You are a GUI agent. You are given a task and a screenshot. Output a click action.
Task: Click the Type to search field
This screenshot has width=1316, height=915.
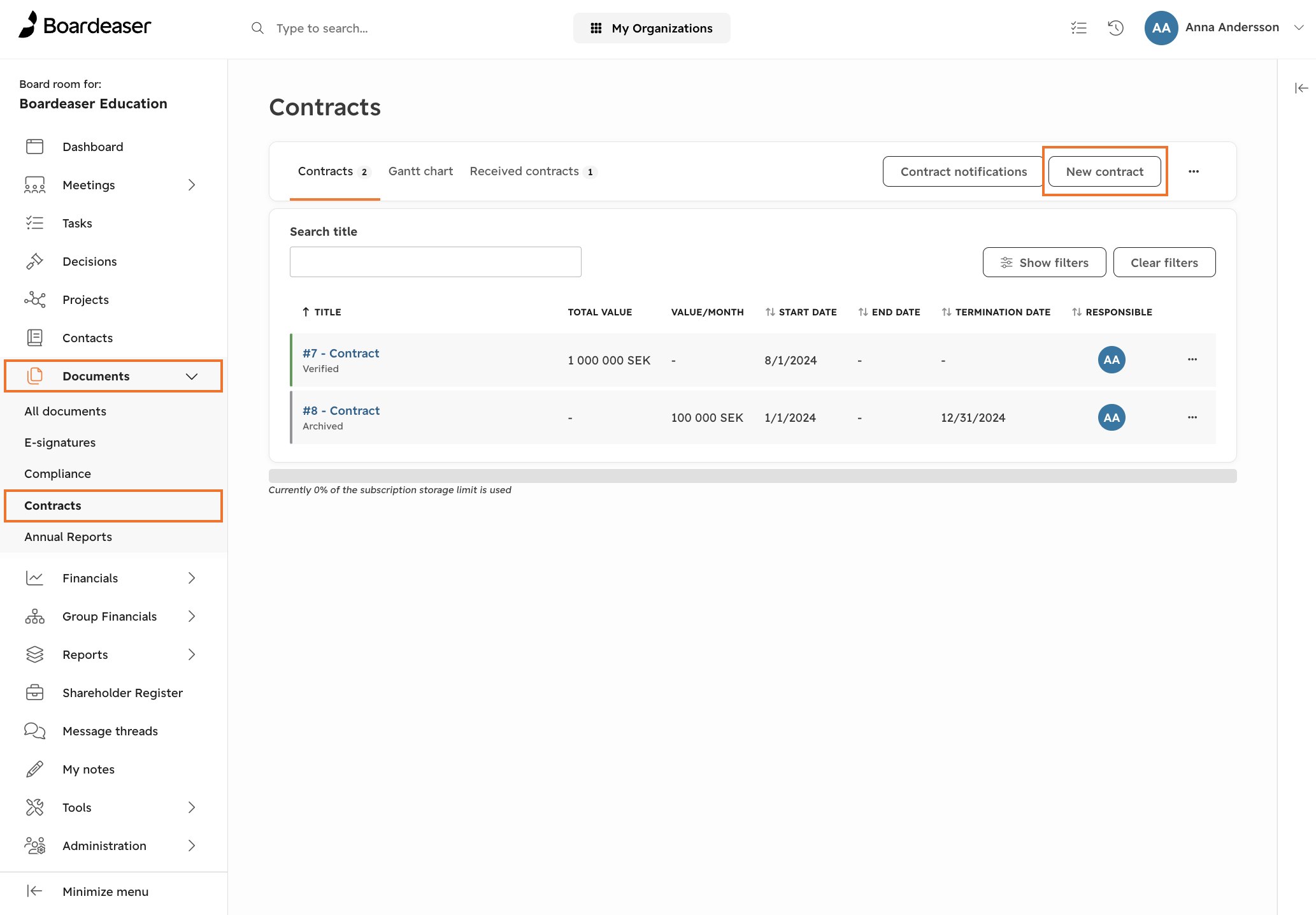[322, 28]
